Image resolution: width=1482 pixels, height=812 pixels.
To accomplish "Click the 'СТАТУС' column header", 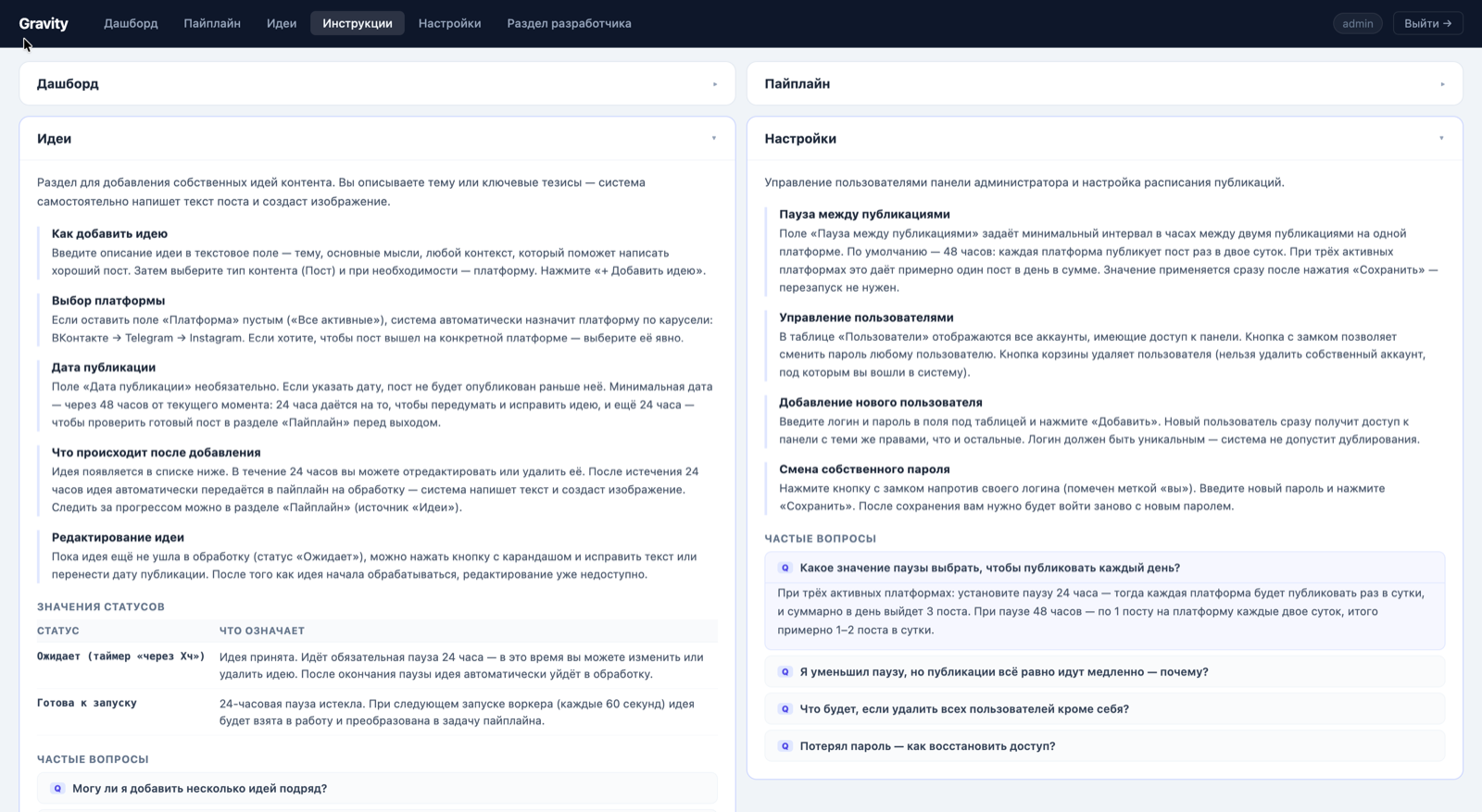I will coord(58,631).
